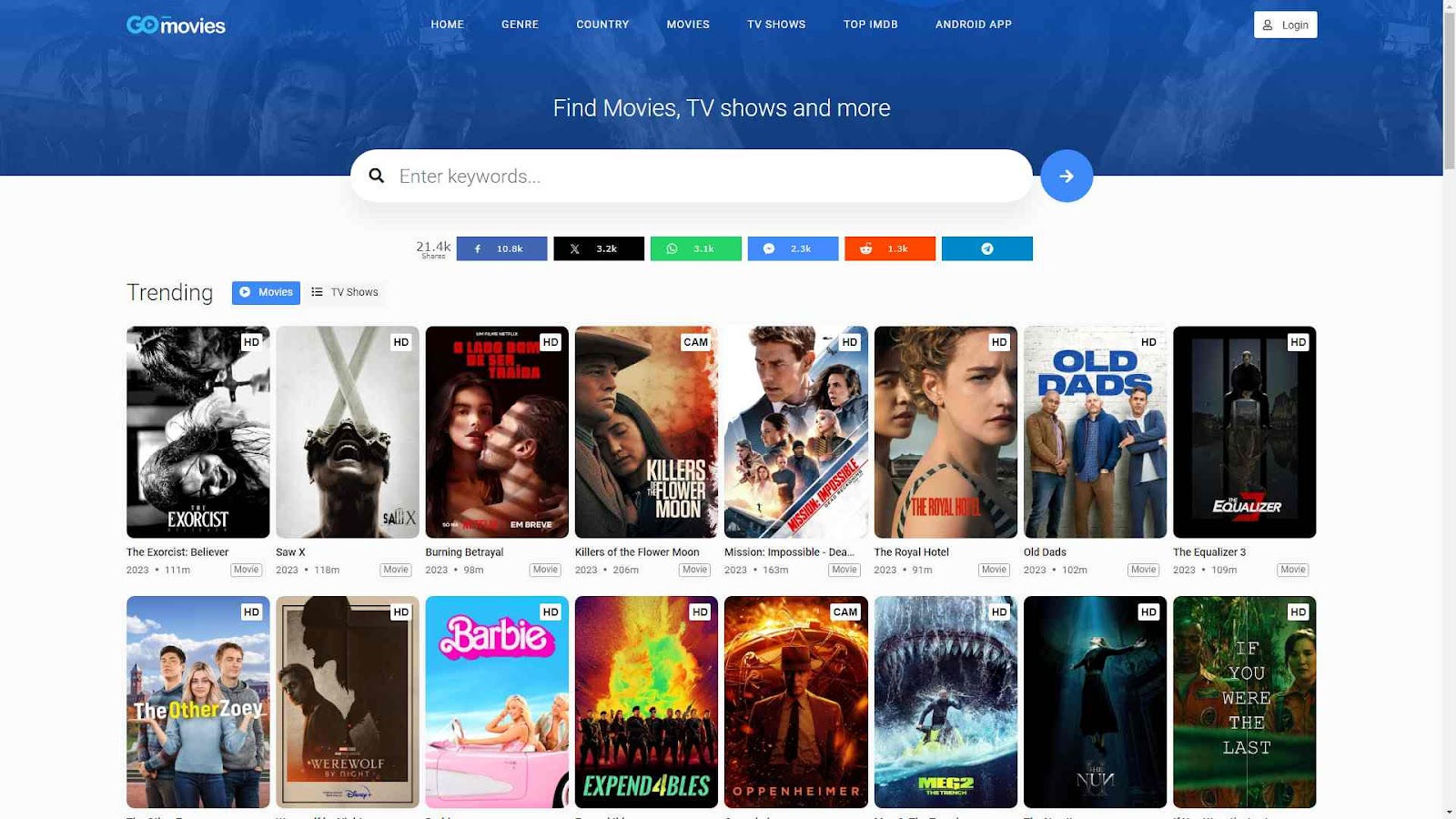
Task: Open The Nun II poster
Action: tap(1095, 702)
